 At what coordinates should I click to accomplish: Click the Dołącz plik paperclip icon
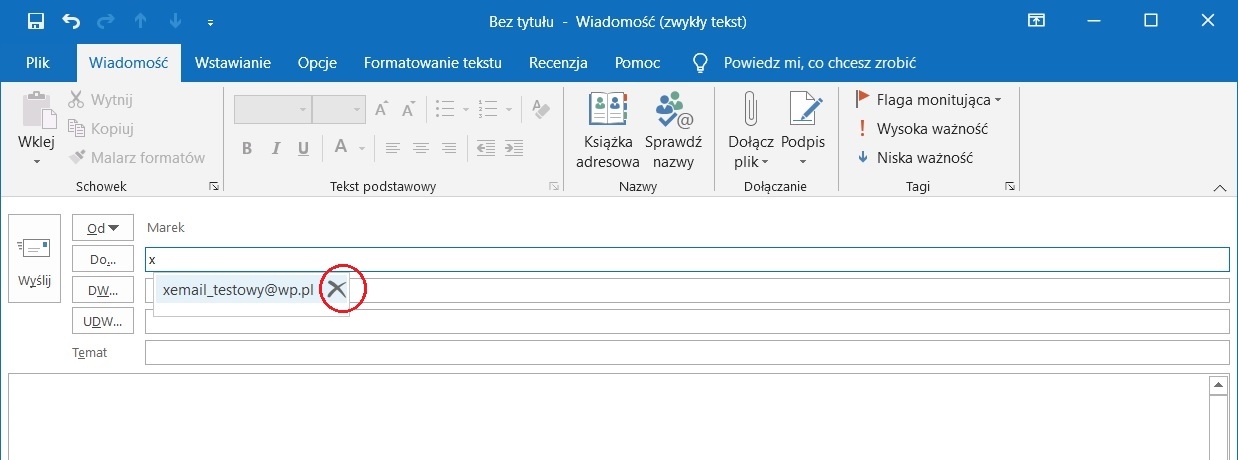point(750,110)
